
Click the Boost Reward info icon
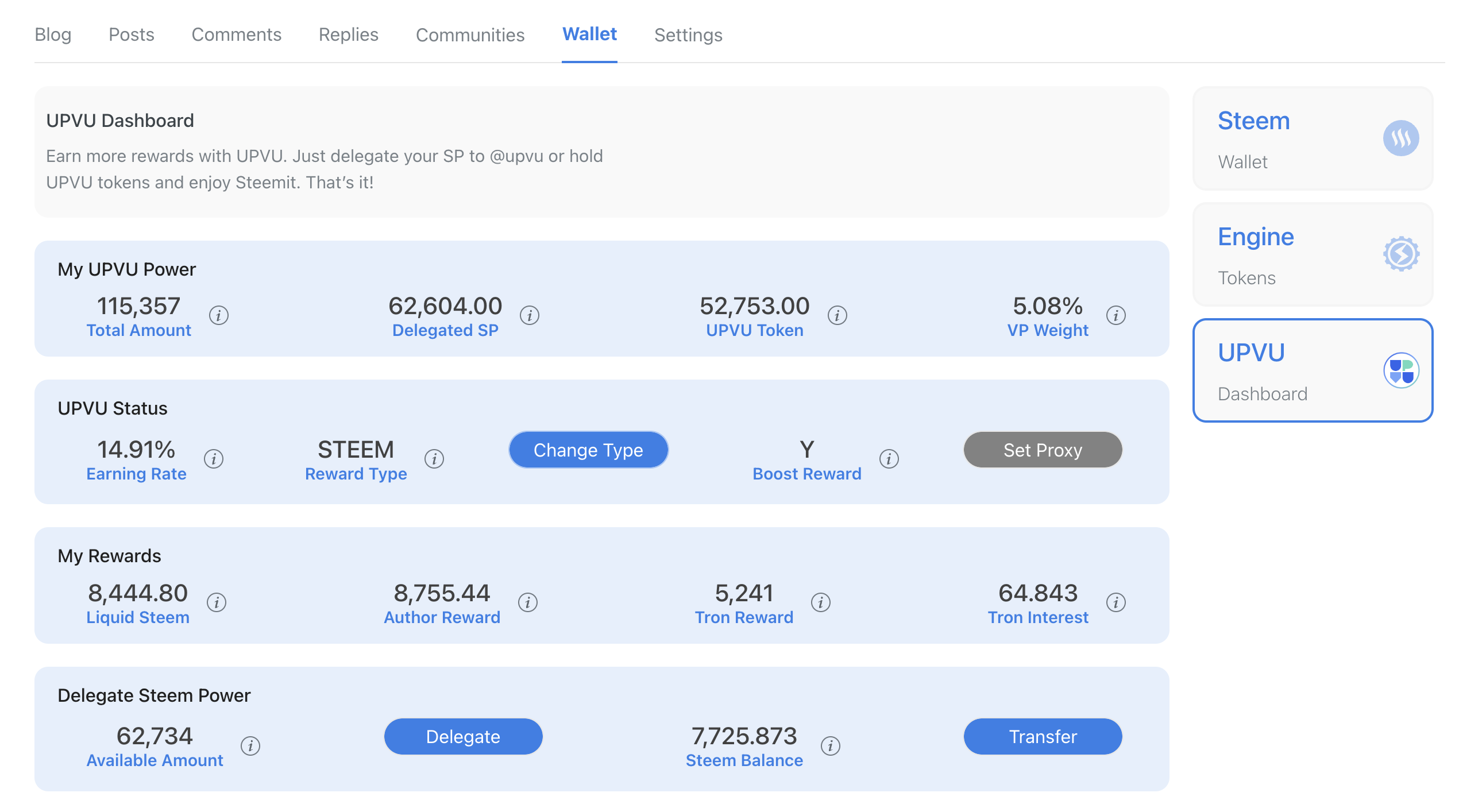click(x=889, y=459)
